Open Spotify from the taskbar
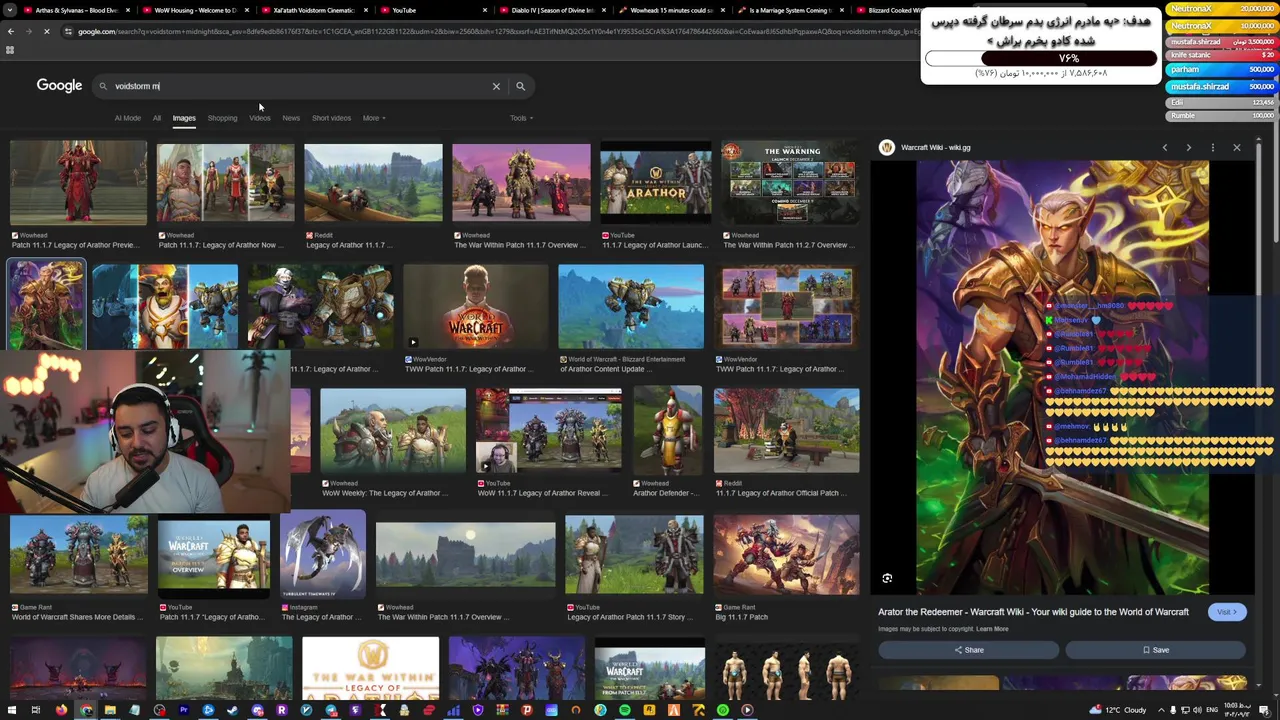 point(625,710)
